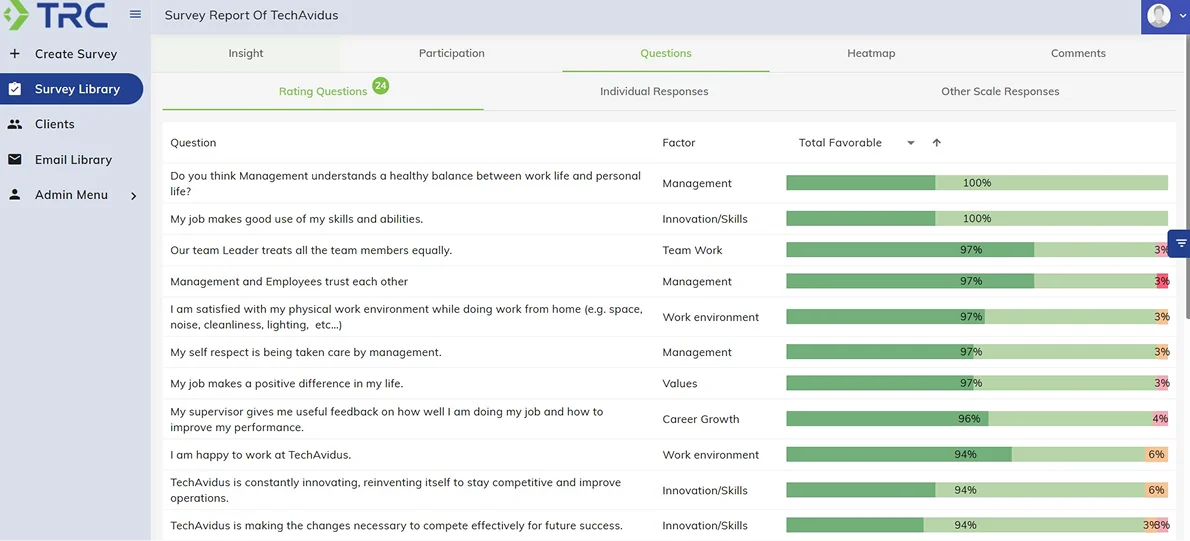Viewport: 1190px width, 541px height.
Task: Click 'I am happy to work at TechAvidus.' question
Action: [x=260, y=455]
